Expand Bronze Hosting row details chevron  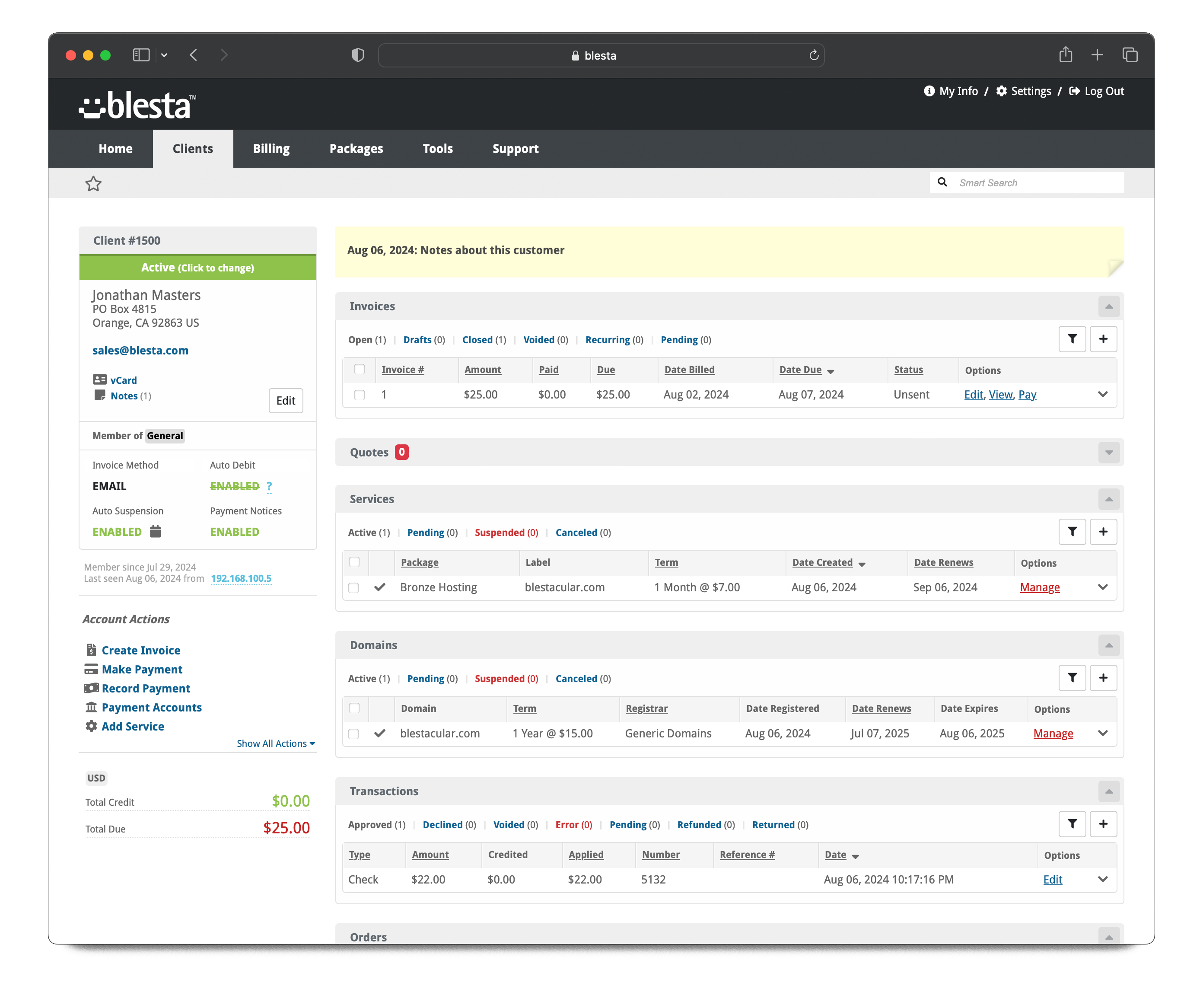tap(1103, 587)
